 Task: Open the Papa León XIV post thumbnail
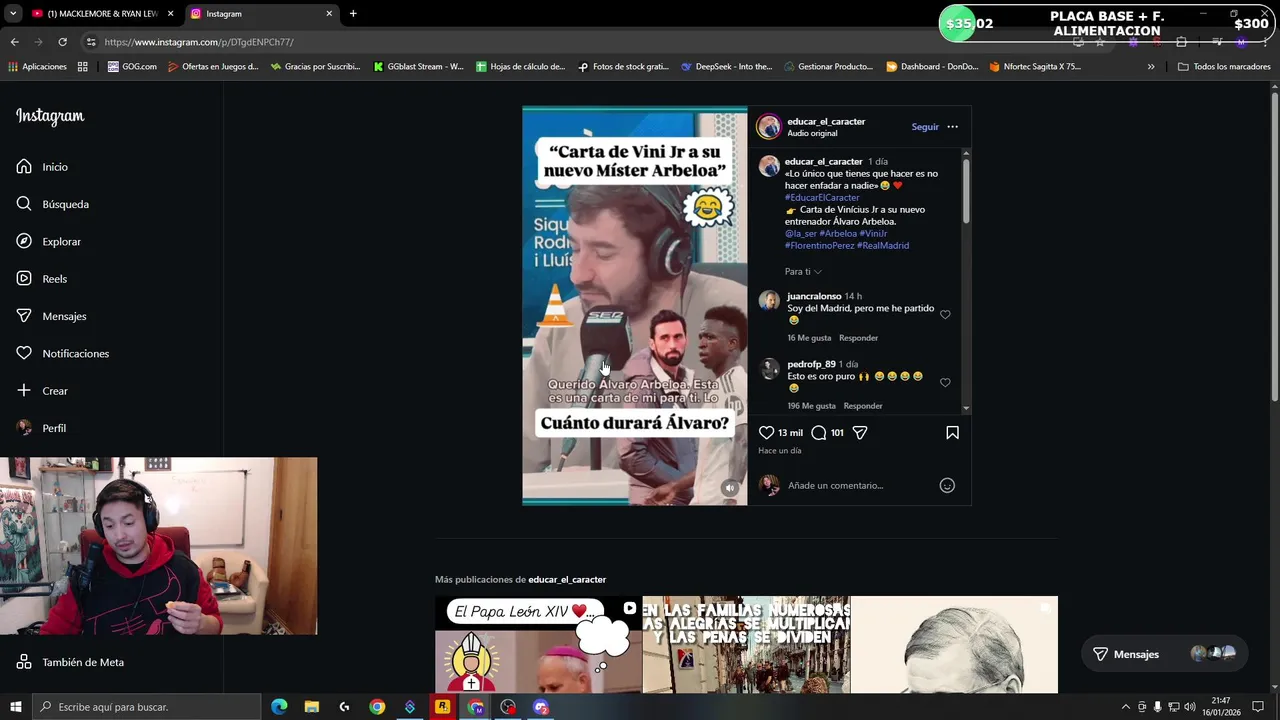(x=538, y=645)
